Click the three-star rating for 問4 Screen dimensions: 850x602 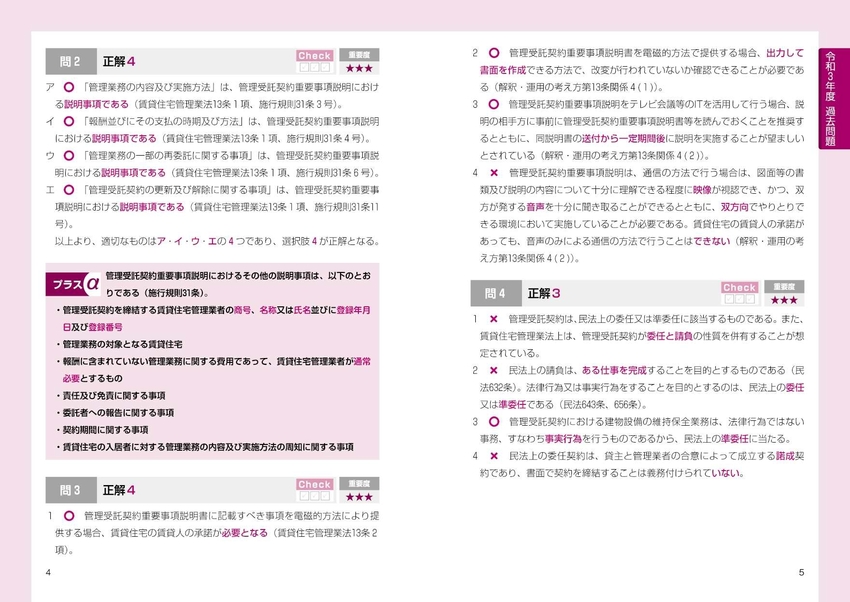[784, 300]
